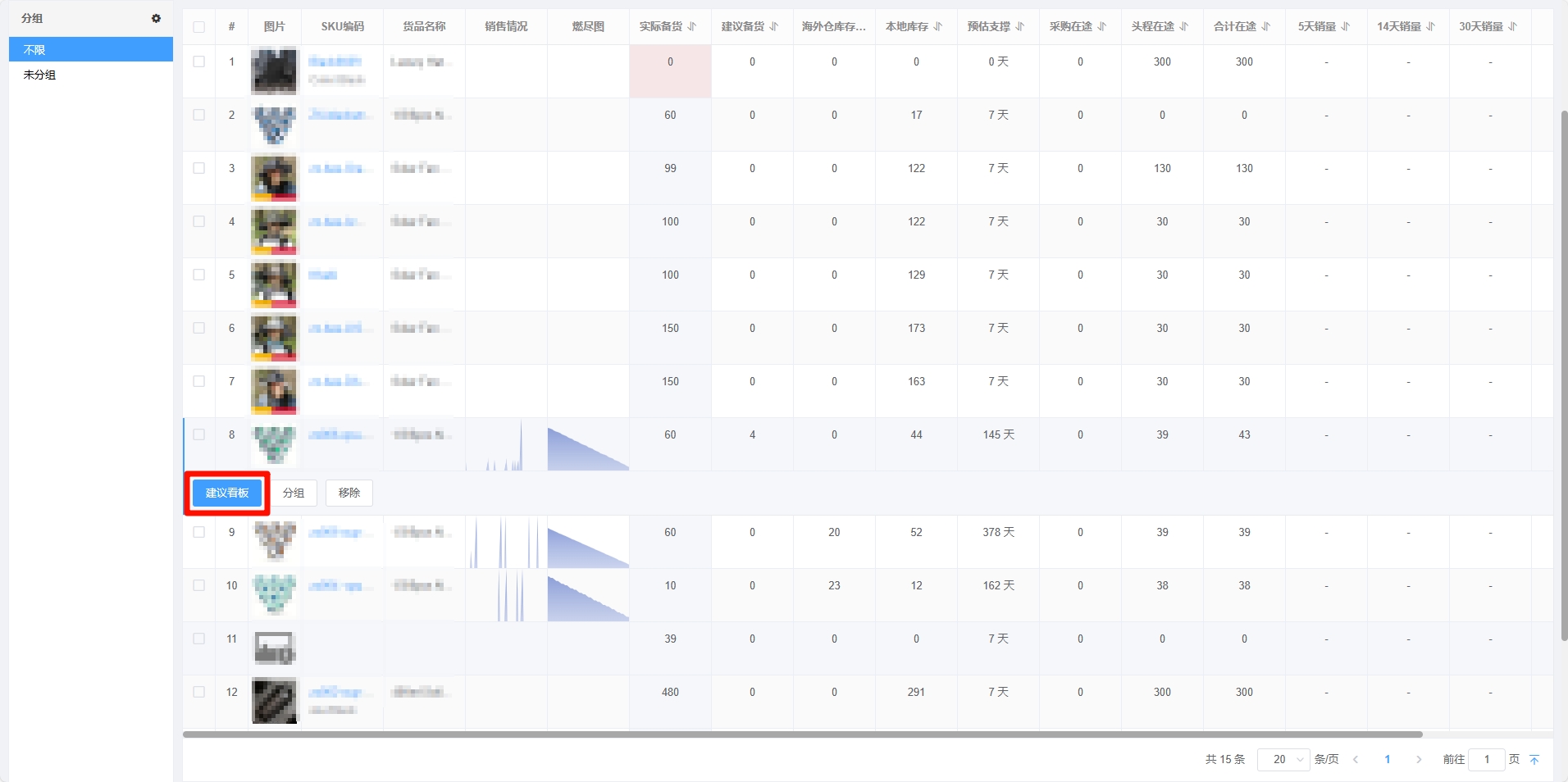Toggle the select-all header checkbox

pos(199,27)
